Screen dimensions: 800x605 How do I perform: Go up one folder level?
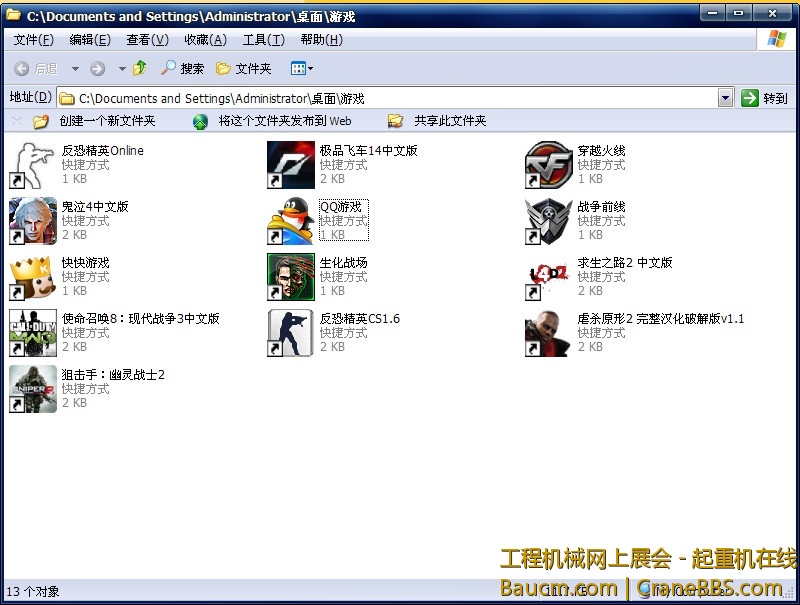coord(140,68)
